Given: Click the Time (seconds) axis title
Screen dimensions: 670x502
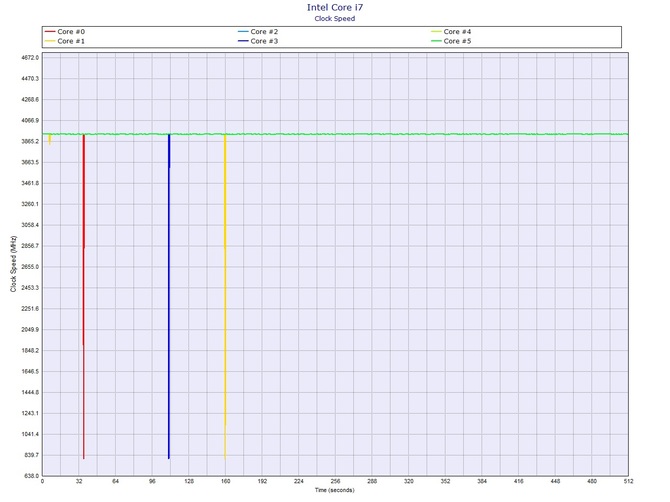Looking at the screenshot, I should (335, 490).
